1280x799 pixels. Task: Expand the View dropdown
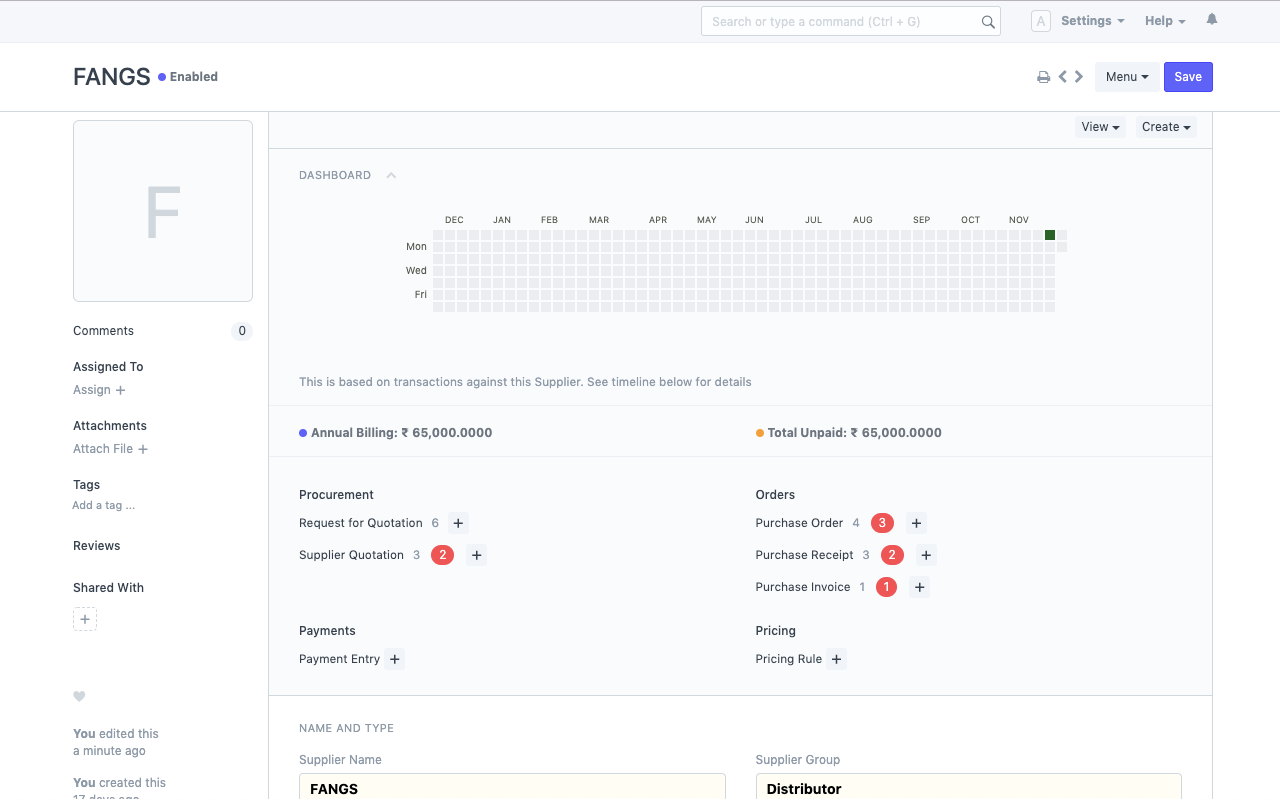(1100, 127)
